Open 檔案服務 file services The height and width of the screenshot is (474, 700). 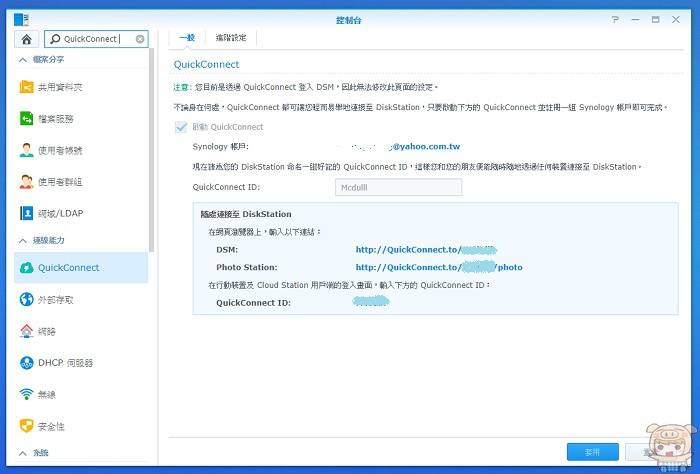click(x=56, y=119)
